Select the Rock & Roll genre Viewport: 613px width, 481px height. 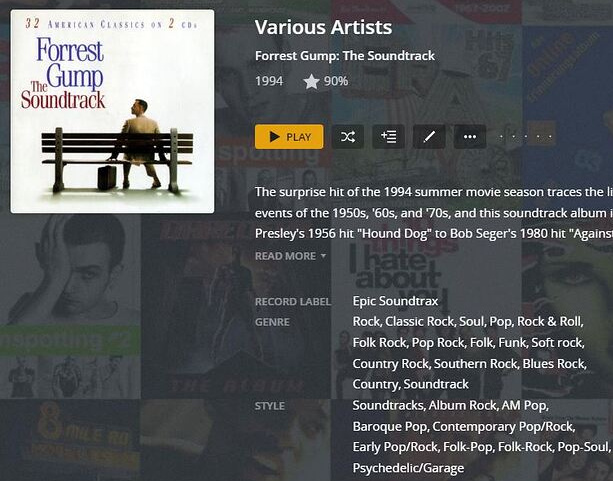(x=550, y=322)
